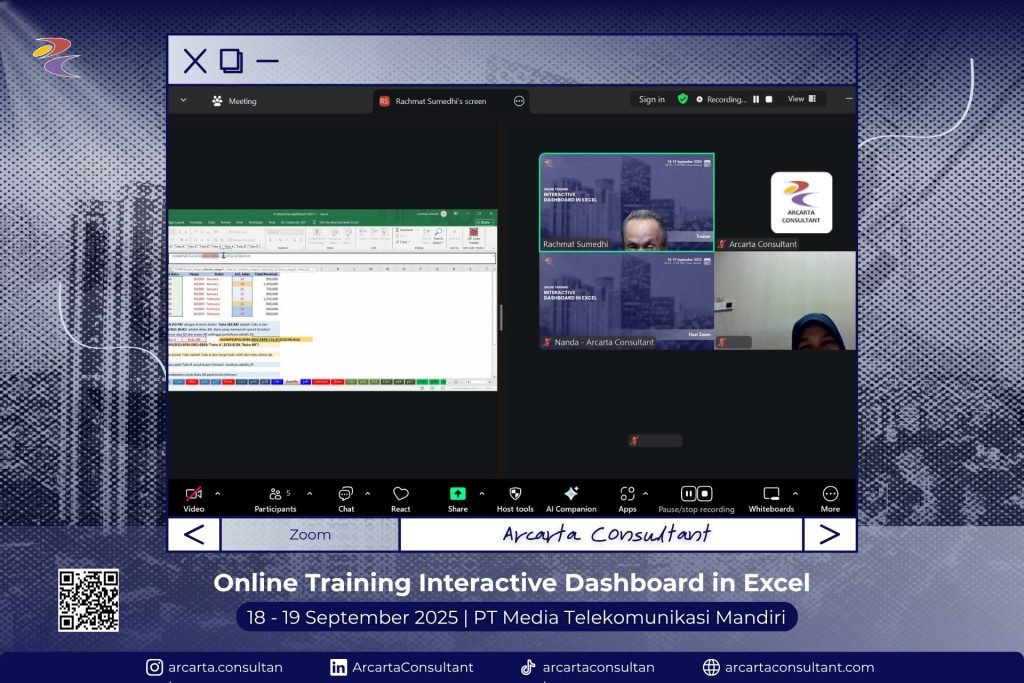Stop recording in the top bar
Viewport: 1024px width, 683px height.
(x=769, y=100)
